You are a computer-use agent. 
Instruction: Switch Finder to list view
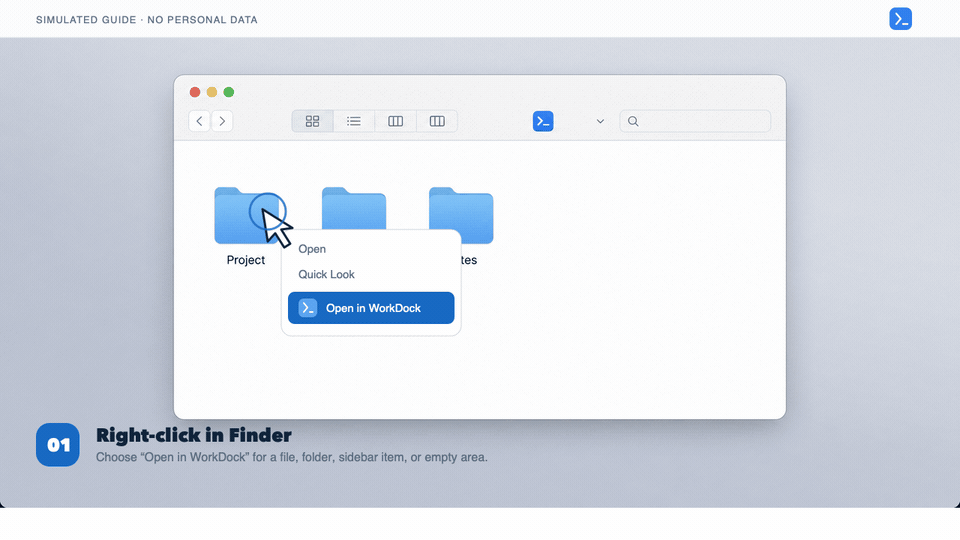point(354,121)
